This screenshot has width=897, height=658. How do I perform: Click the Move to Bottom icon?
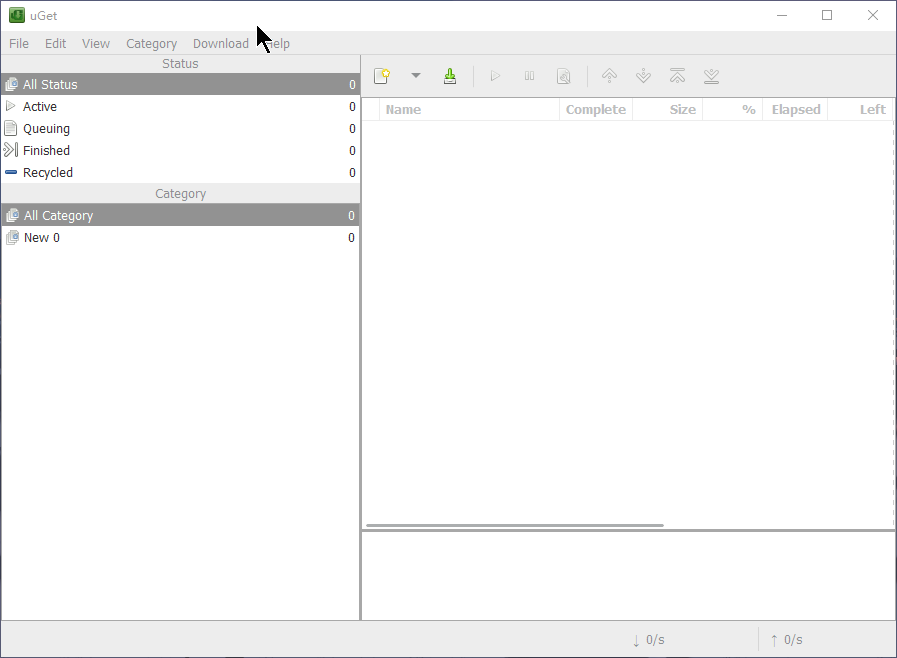point(711,76)
